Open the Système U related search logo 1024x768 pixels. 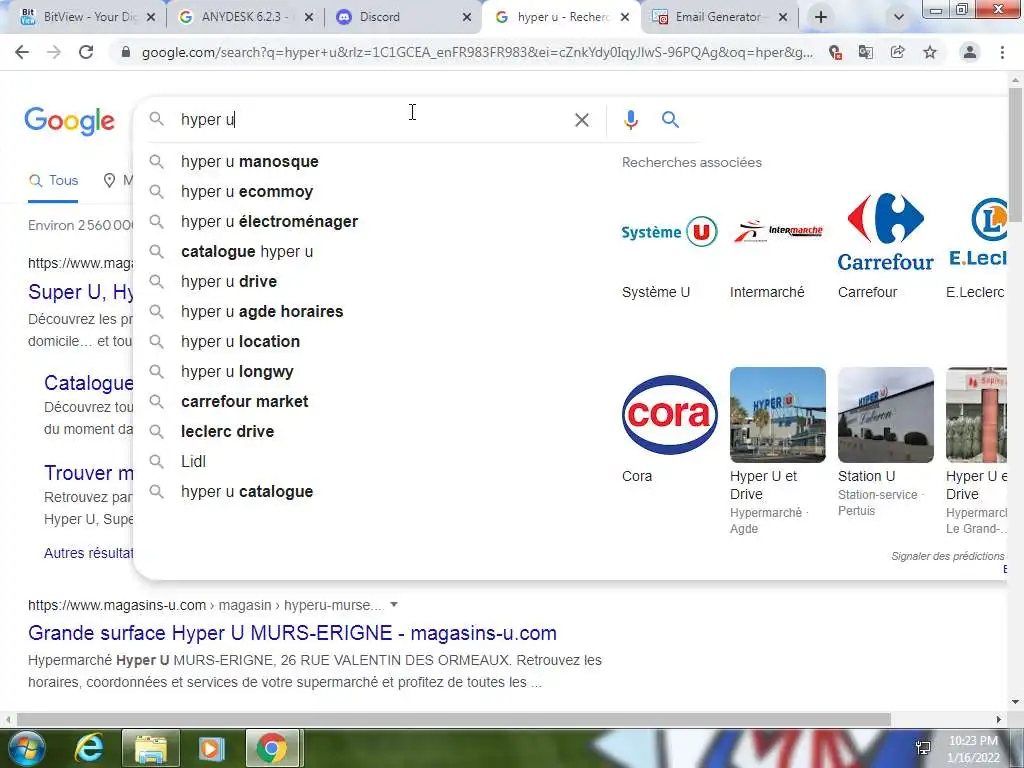pyautogui.click(x=669, y=232)
